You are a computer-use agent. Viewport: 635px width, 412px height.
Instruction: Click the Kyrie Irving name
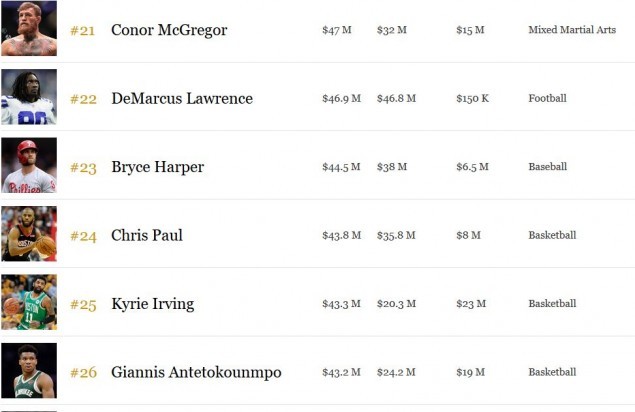(152, 304)
